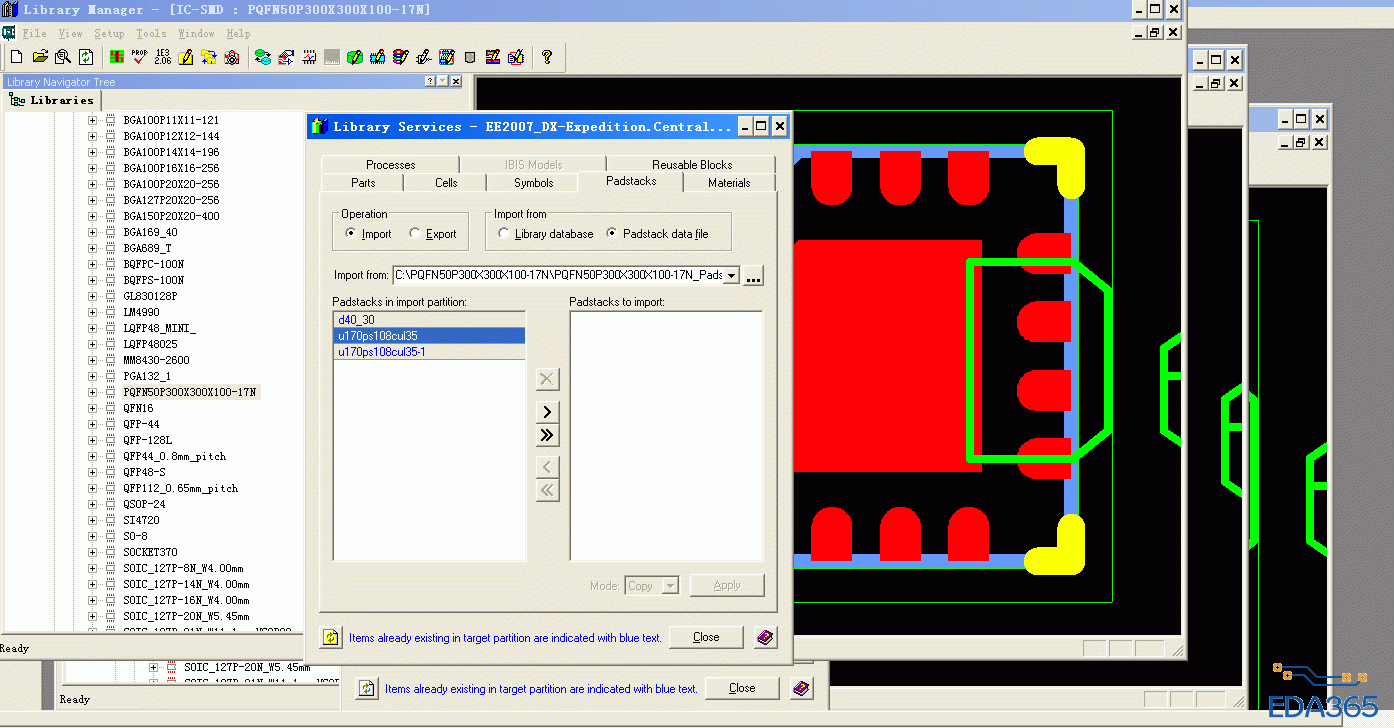Click the 1E3 2.06 units icon
This screenshot has width=1394, height=728.
[162, 57]
